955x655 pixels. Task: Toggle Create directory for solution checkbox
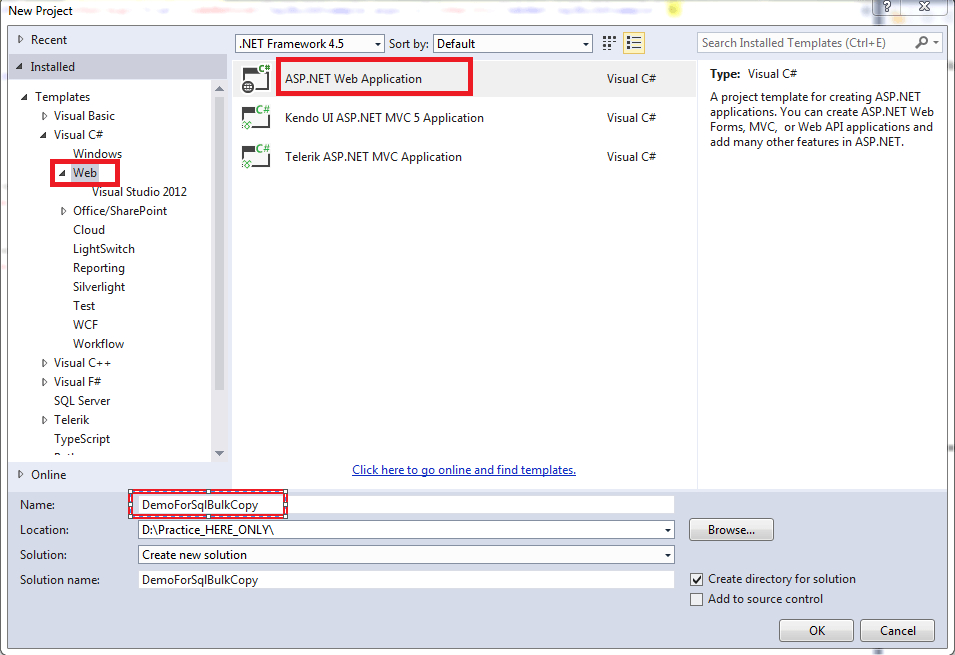(697, 579)
